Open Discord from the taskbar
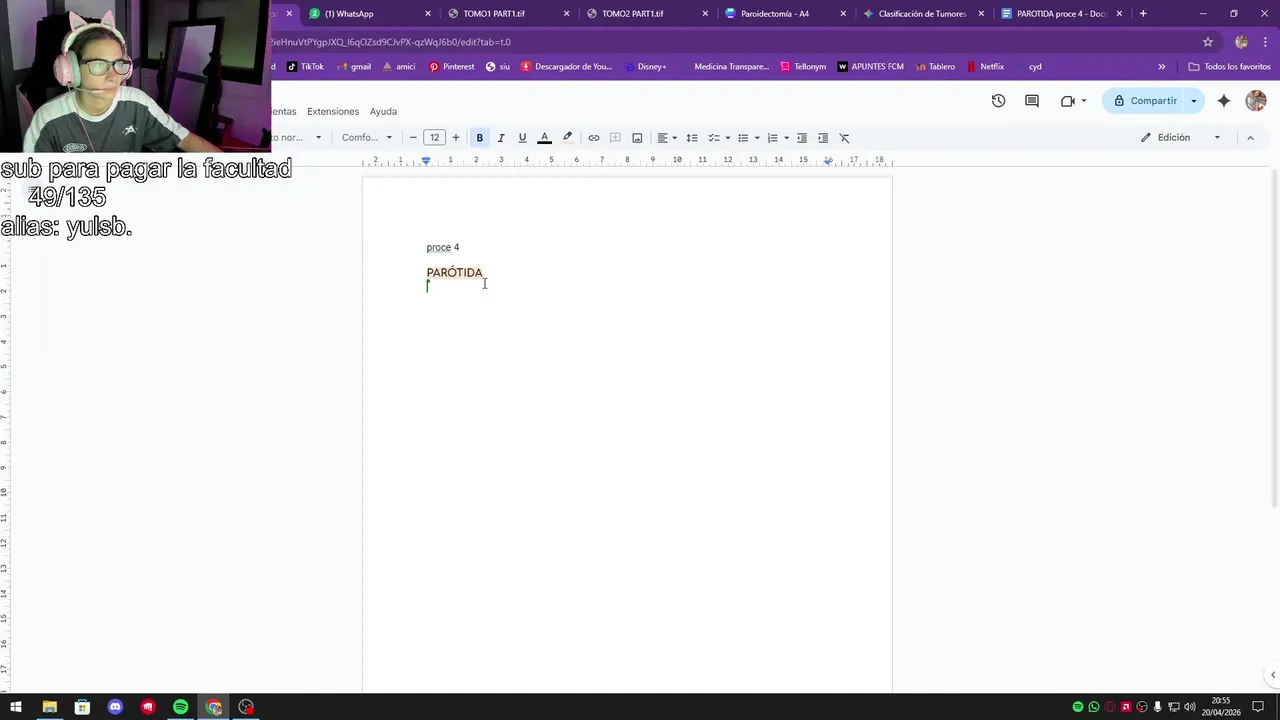Viewport: 1280px width, 720px height. click(115, 707)
